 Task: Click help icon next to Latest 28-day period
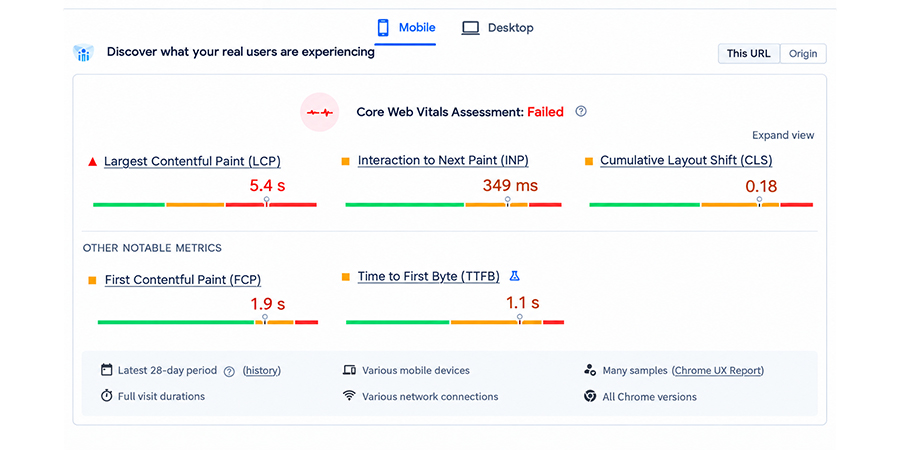pyautogui.click(x=229, y=371)
